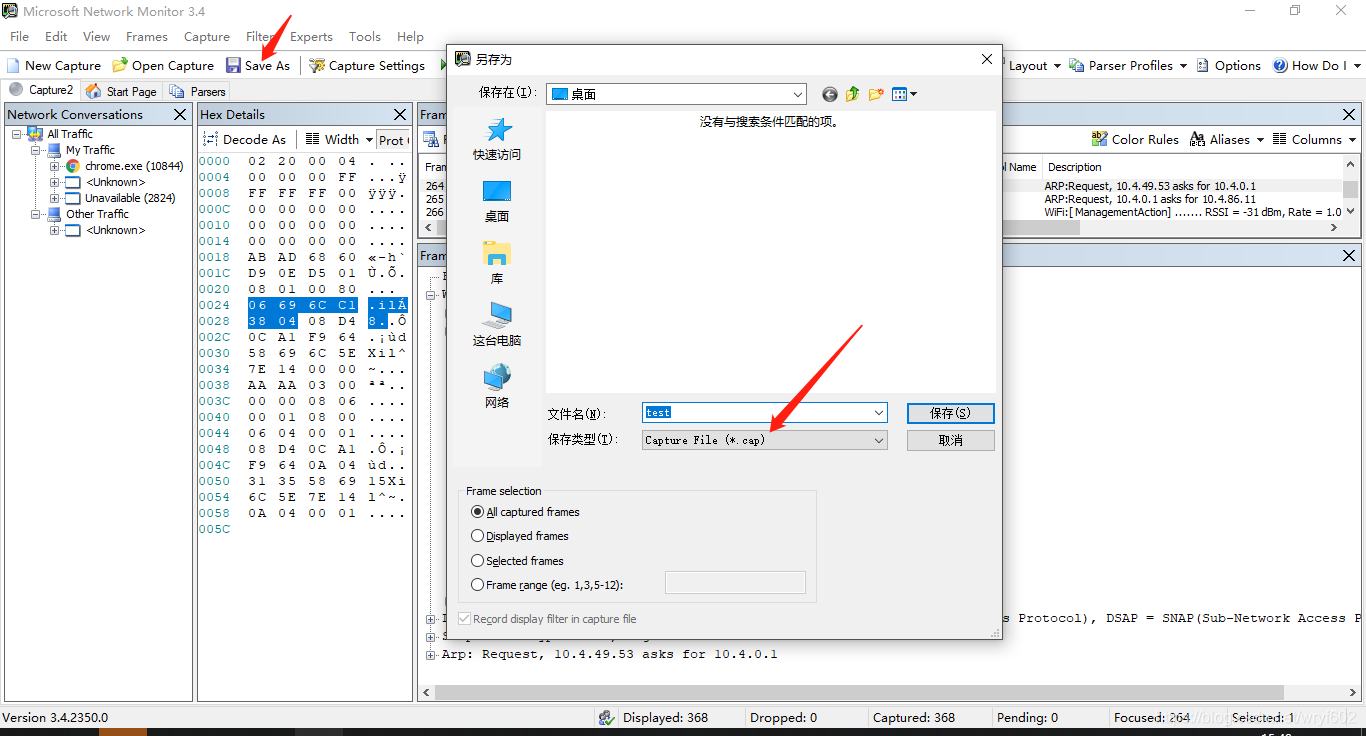This screenshot has height=736, width=1366.
Task: Open Capture Settings from the toolbar
Action: (367, 65)
